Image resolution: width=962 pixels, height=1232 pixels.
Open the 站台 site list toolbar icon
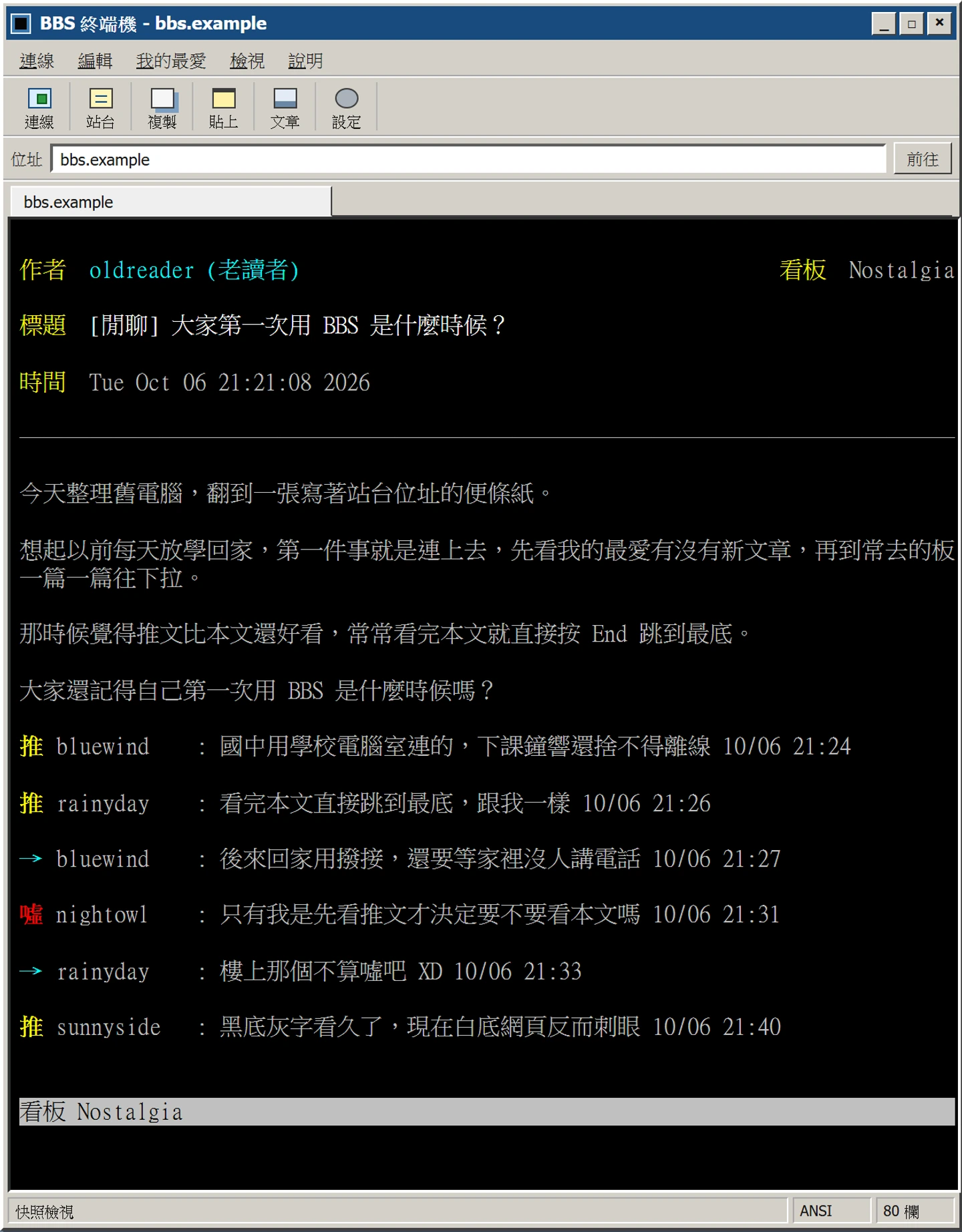coord(101,108)
